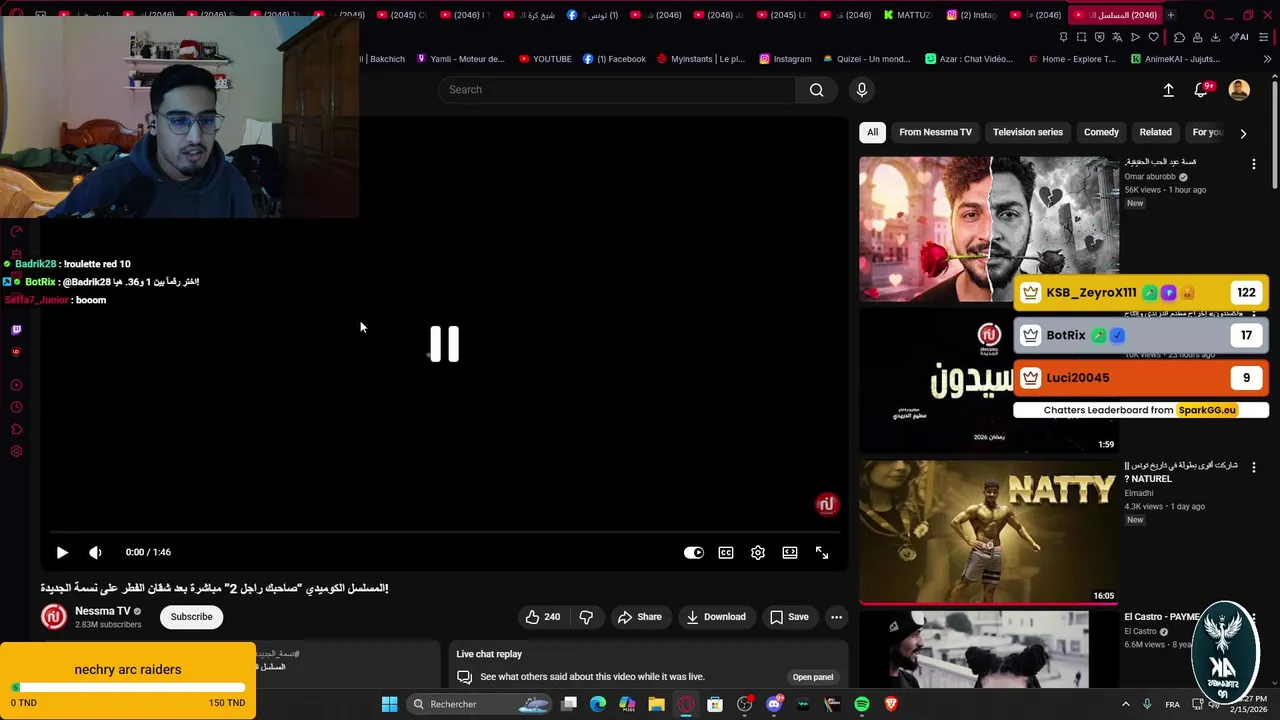Open extensions icon in Opera sidebar
Viewport: 1280px width, 720px height.
[x=16, y=429]
